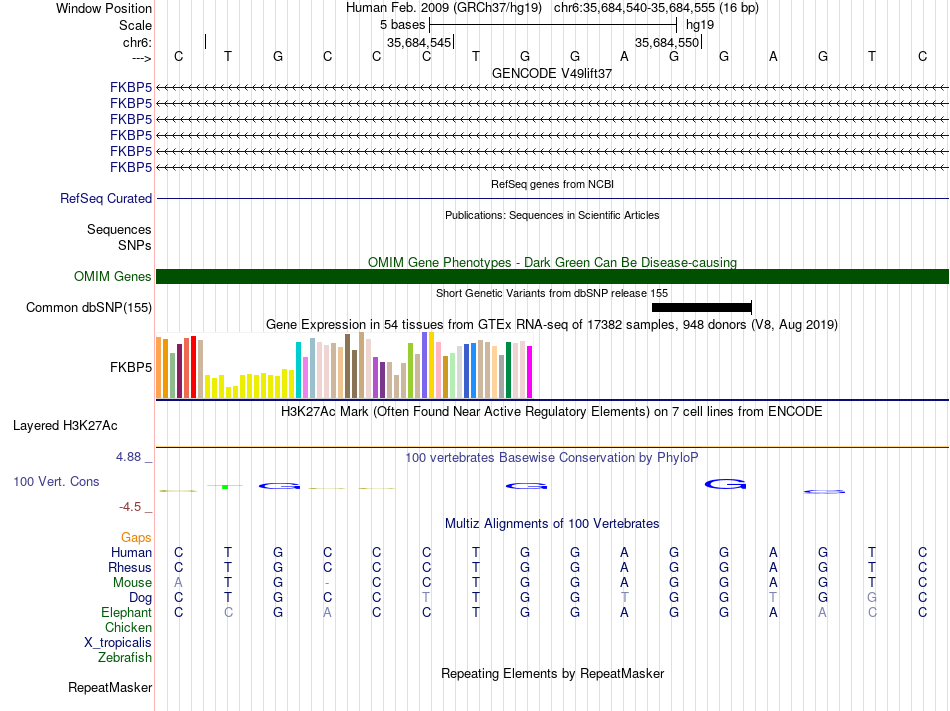Viewport: 950px width, 711px height.
Task: Open Multiz Alignments of 100 Vertebrates title
Action: click(552, 523)
